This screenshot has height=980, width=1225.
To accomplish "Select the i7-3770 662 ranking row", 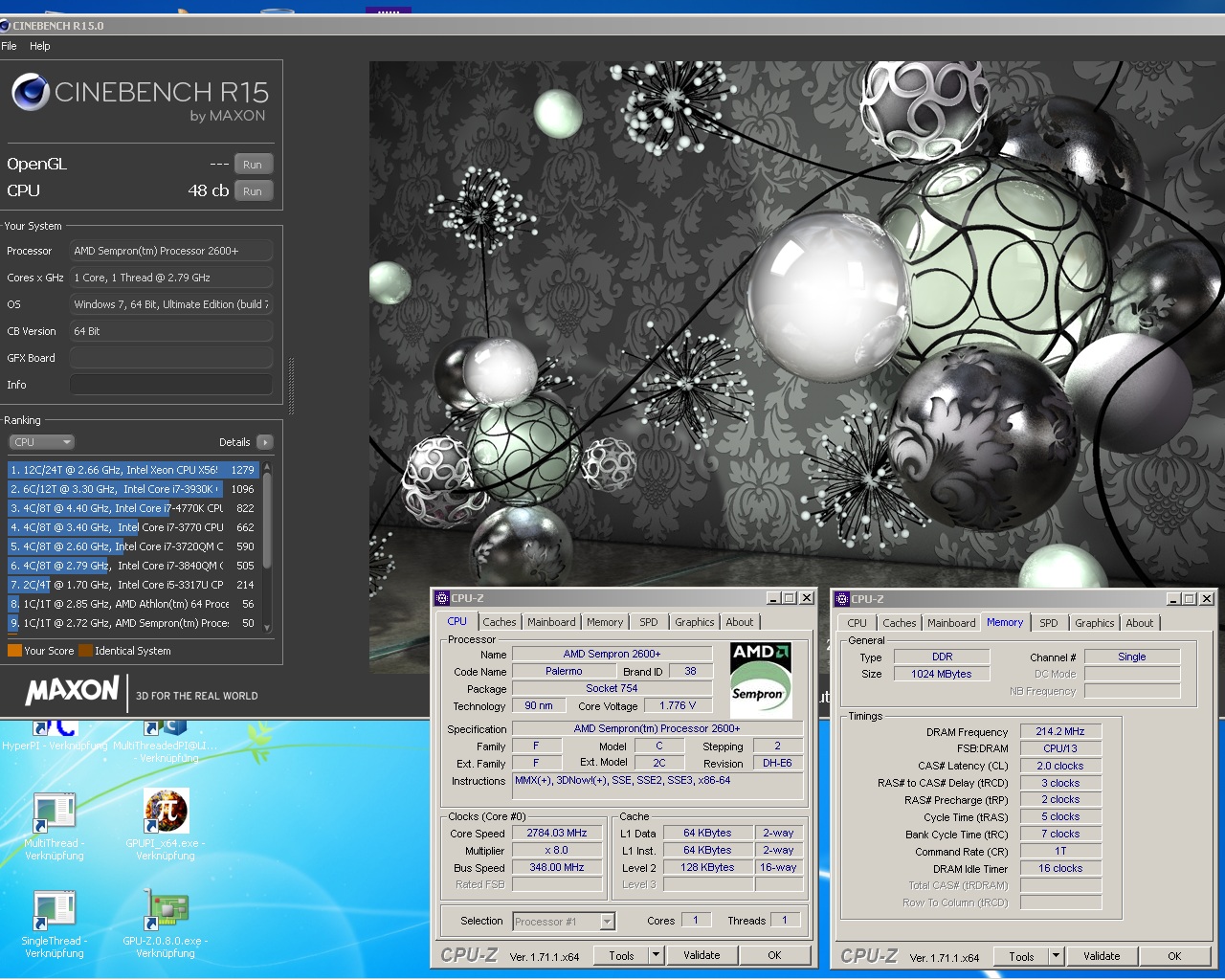I will tap(134, 527).
